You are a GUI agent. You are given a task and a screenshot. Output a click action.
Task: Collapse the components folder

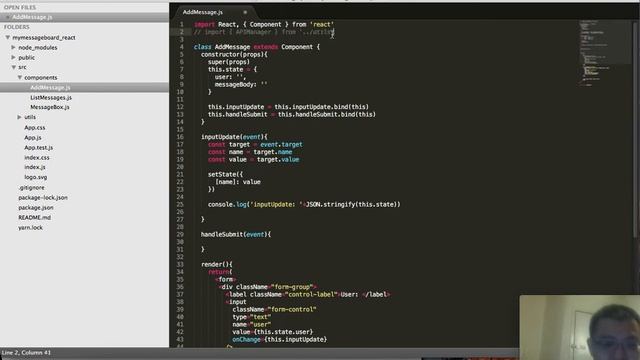click(x=20, y=78)
